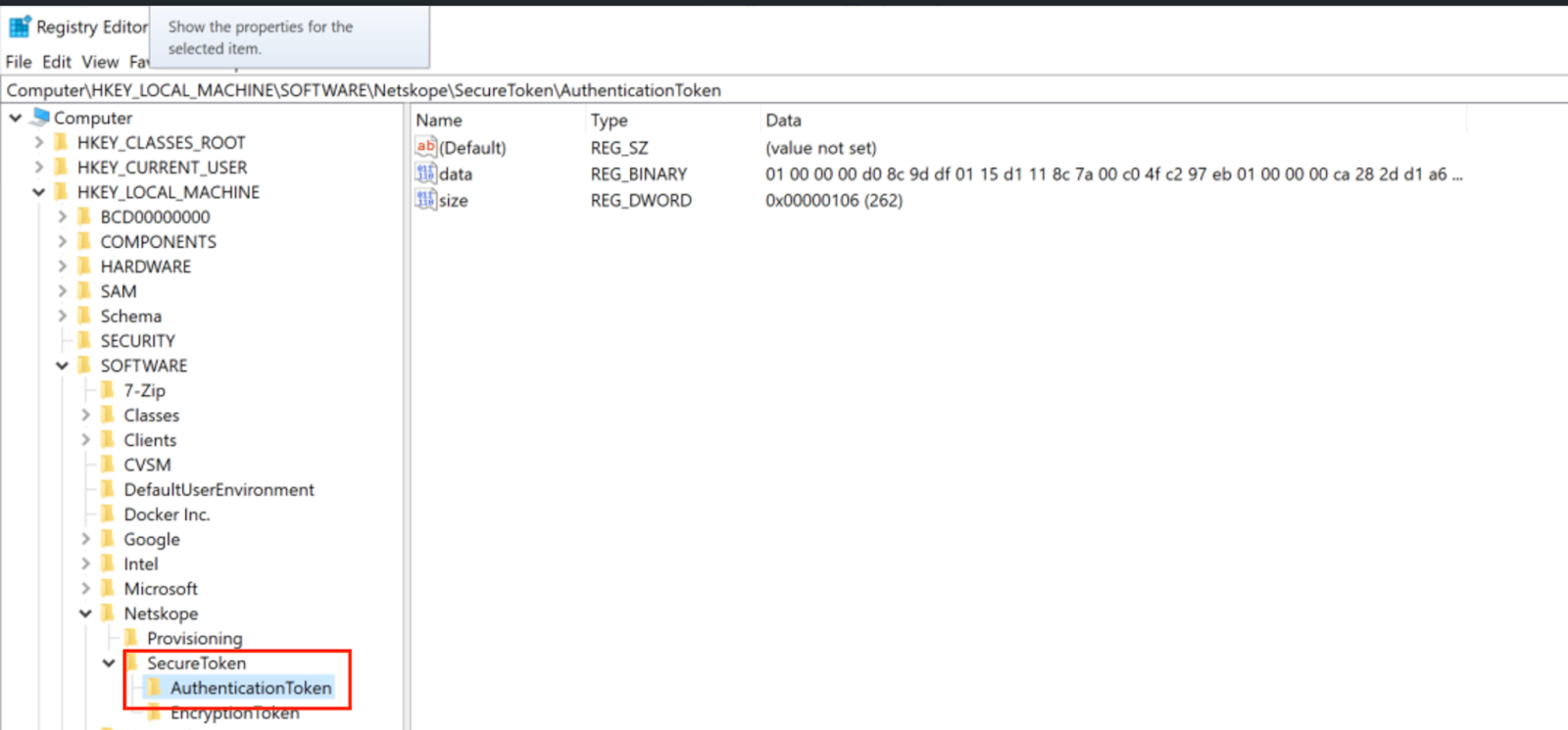This screenshot has height=730, width=1568.
Task: Expand the HARDWARE key
Action: 63,267
